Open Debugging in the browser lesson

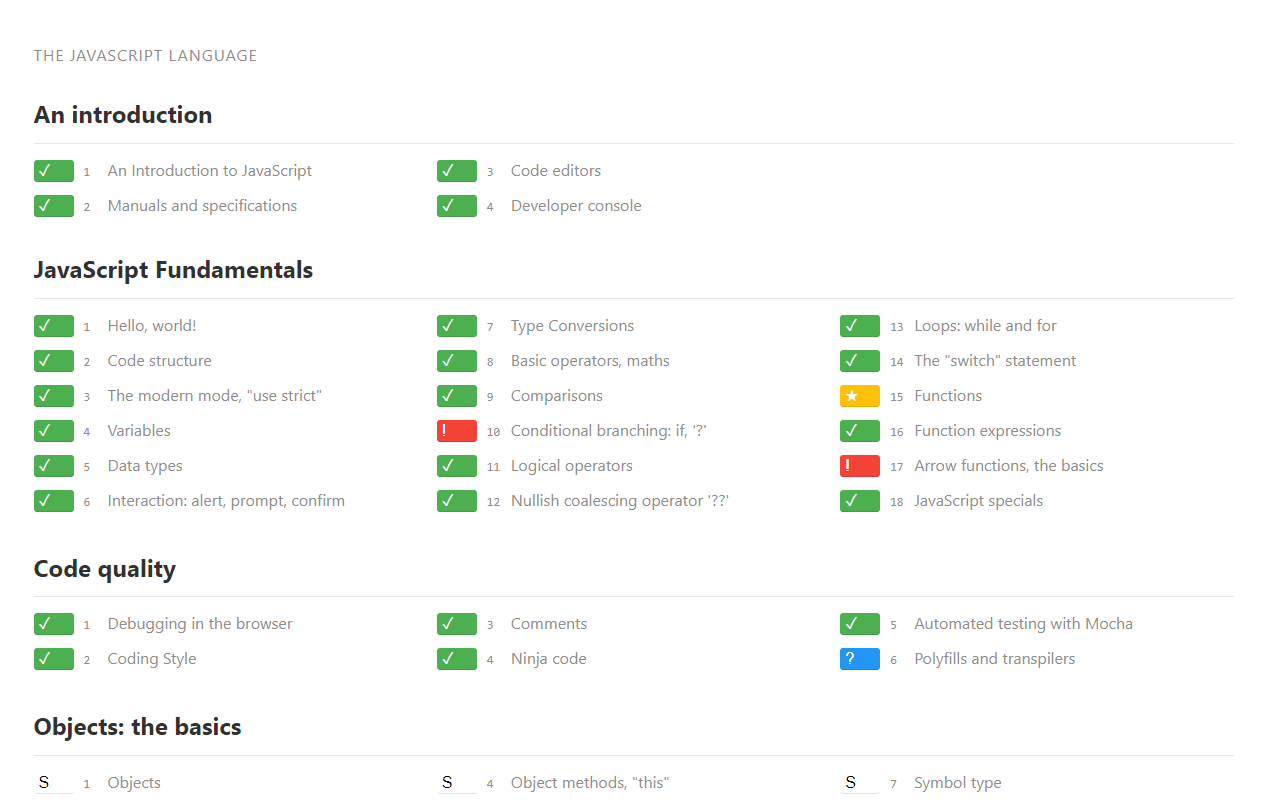point(200,624)
